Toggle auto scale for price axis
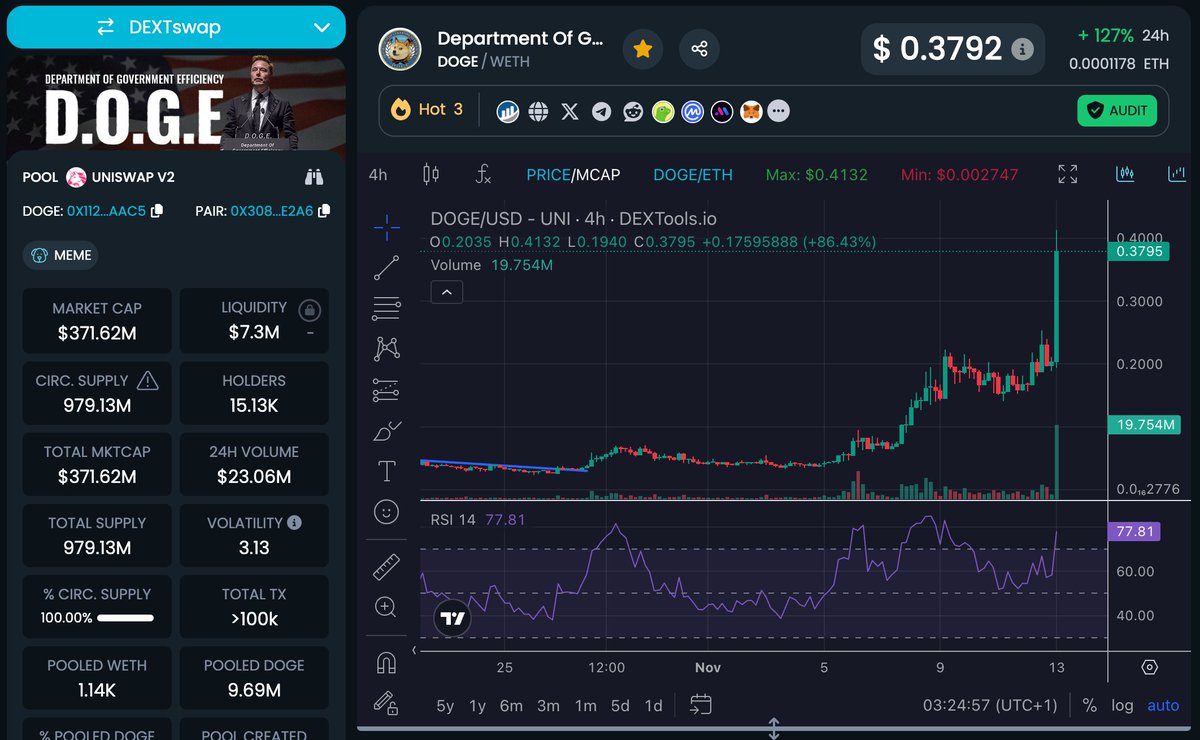Screen dimensions: 1200x740 pos(1162,705)
